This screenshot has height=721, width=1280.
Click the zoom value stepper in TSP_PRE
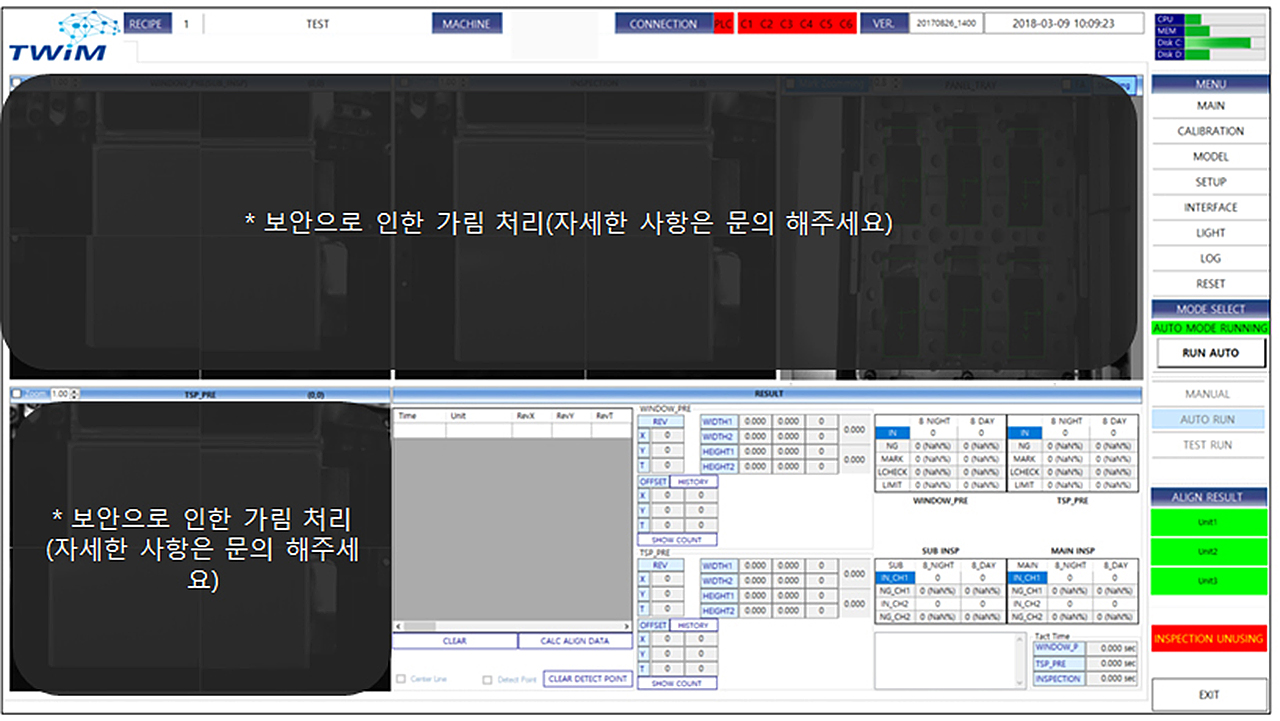[x=74, y=394]
